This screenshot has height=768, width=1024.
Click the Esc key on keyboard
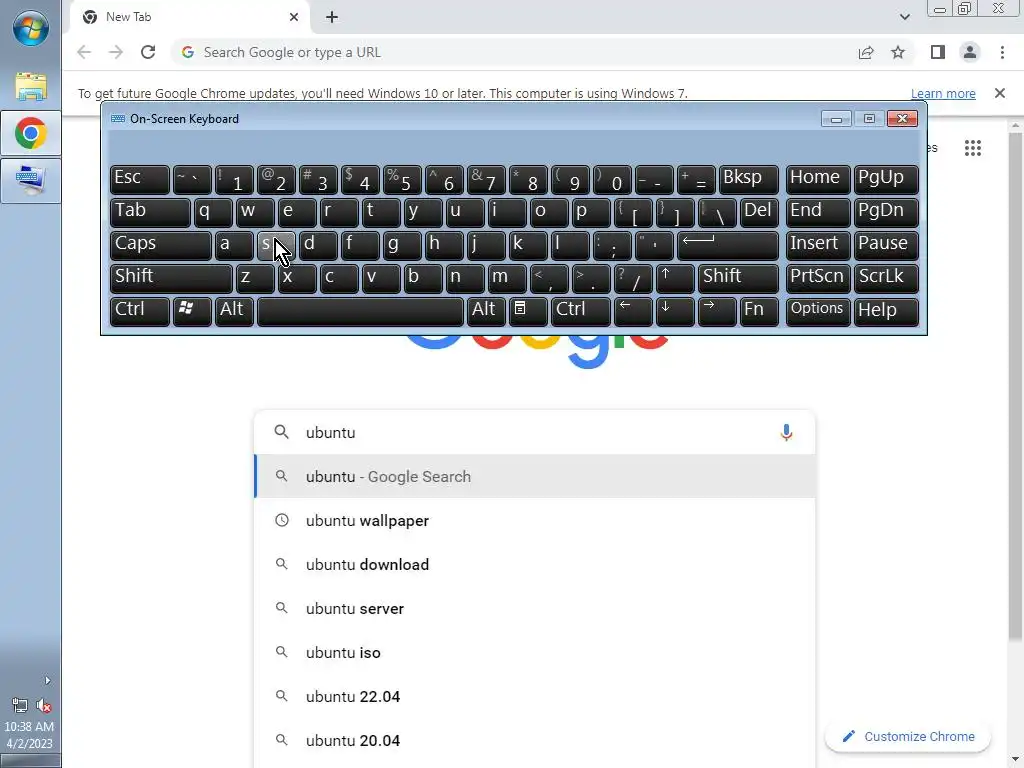[x=140, y=180]
